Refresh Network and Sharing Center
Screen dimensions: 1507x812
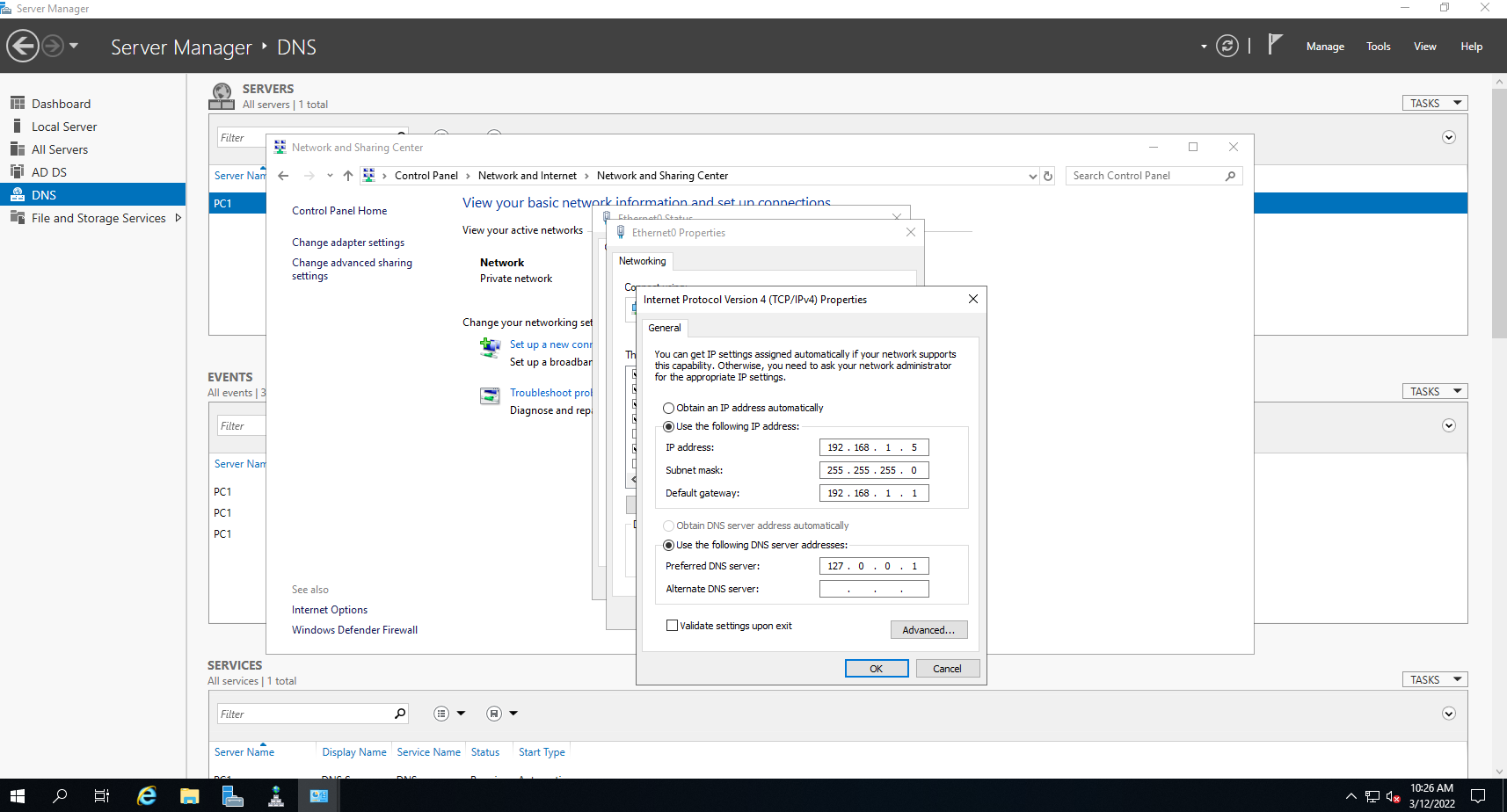pyautogui.click(x=1048, y=176)
